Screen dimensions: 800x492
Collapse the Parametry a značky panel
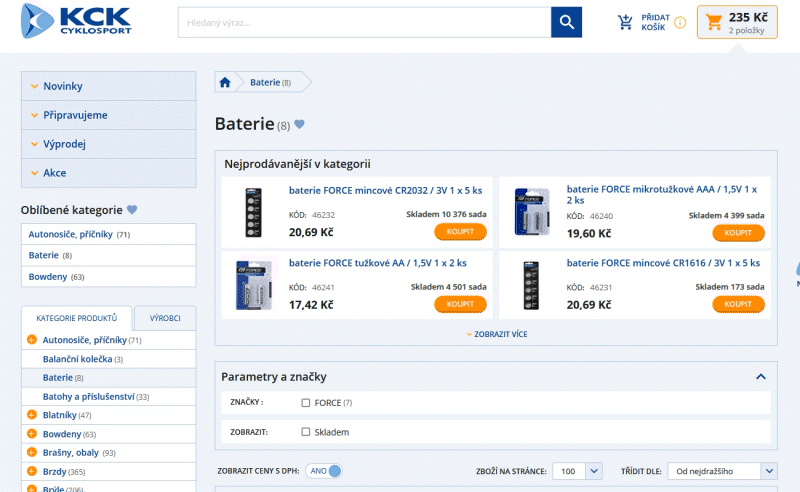pos(761,377)
